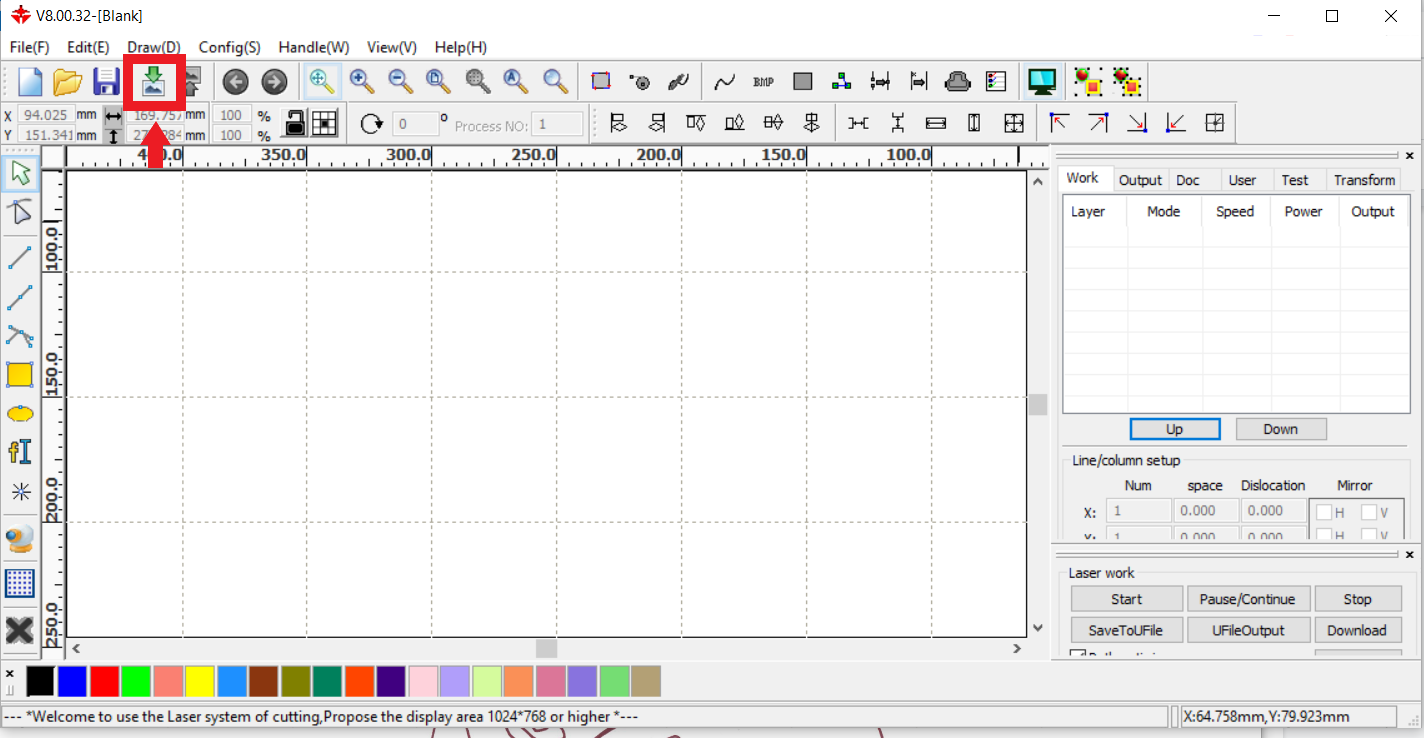Select the Point star tool

coord(20,492)
